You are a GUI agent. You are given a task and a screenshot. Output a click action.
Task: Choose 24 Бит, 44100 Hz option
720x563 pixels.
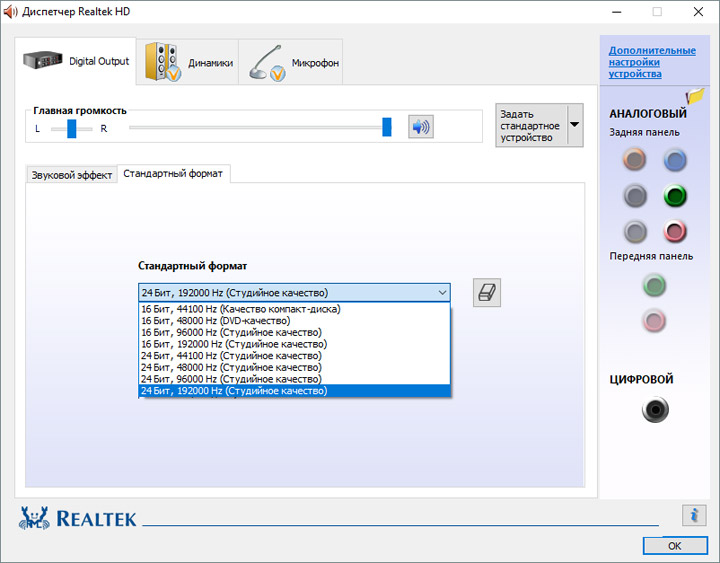[294, 356]
